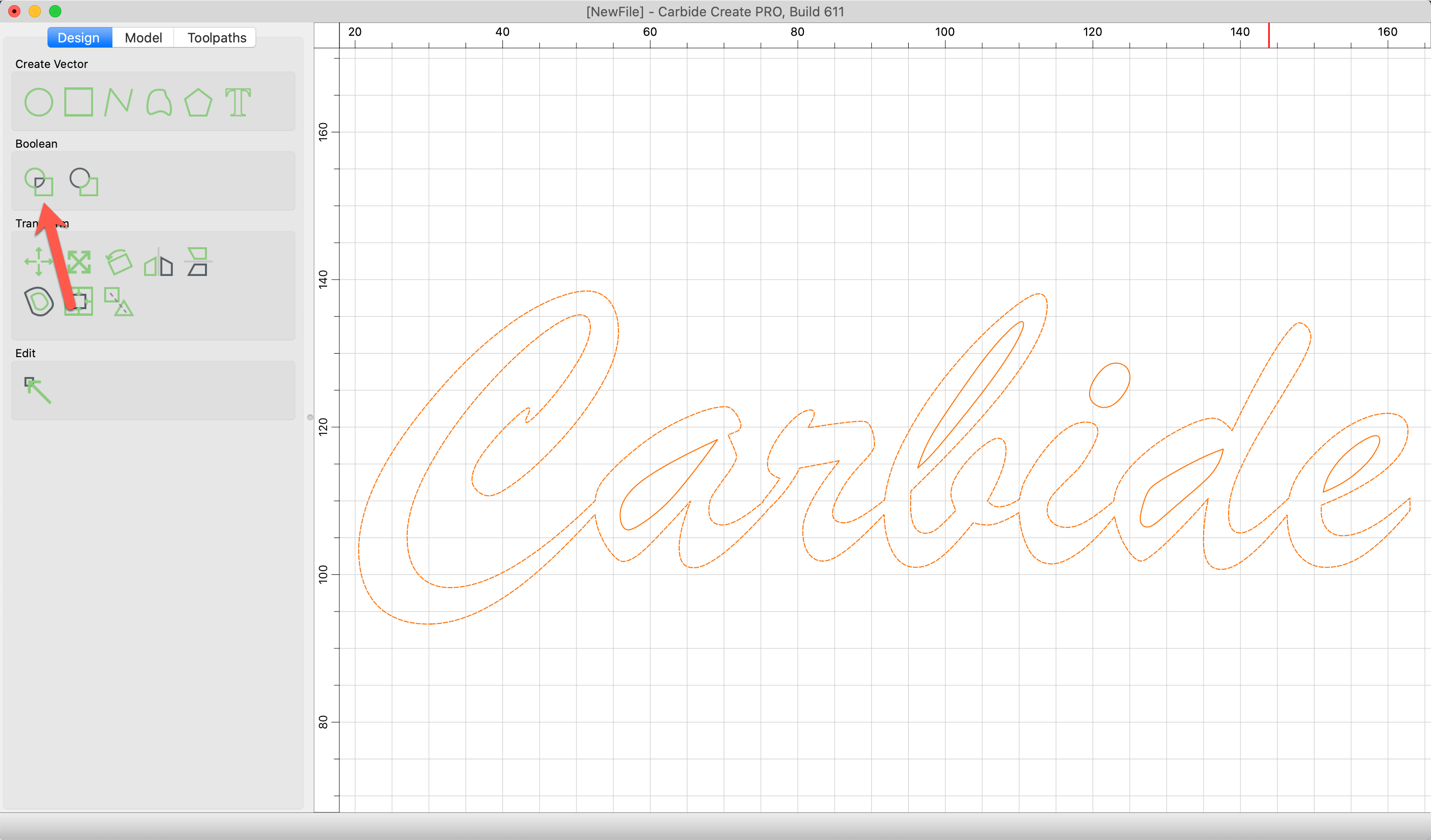Click the 100 mark on the horizontal ruler

(945, 32)
